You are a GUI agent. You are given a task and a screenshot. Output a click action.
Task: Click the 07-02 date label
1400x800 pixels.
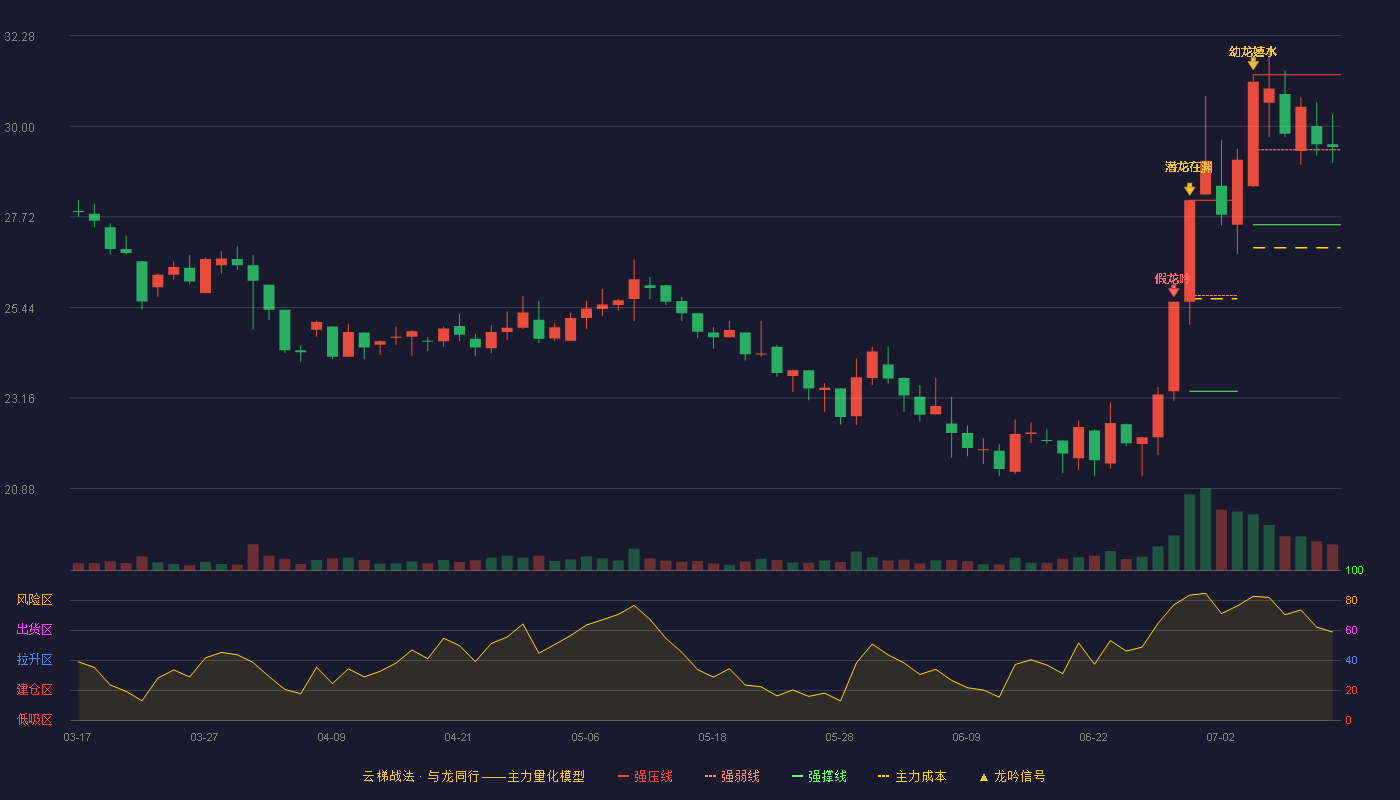click(1220, 737)
